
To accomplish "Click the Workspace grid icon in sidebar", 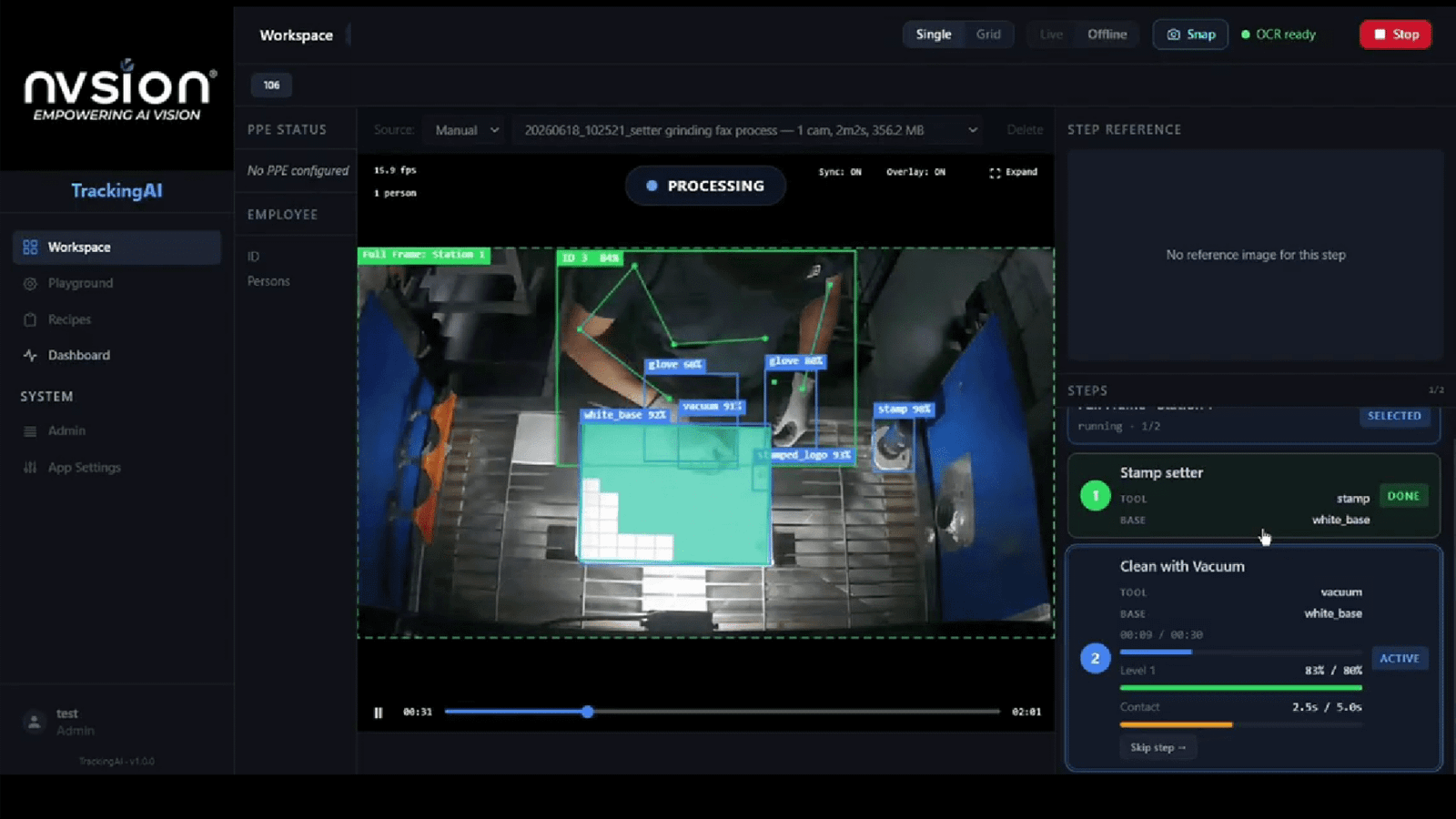I will 30,248.
